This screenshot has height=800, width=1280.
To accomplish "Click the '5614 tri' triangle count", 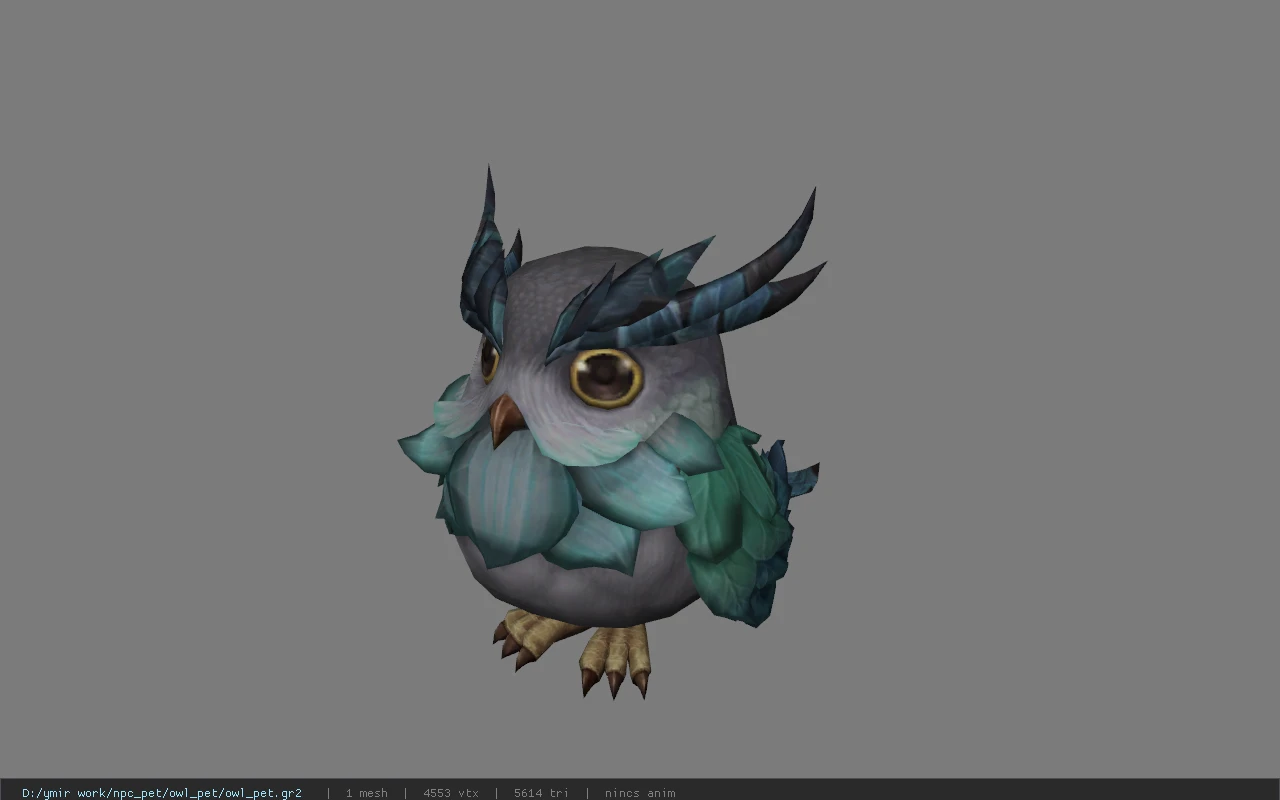I will [541, 793].
